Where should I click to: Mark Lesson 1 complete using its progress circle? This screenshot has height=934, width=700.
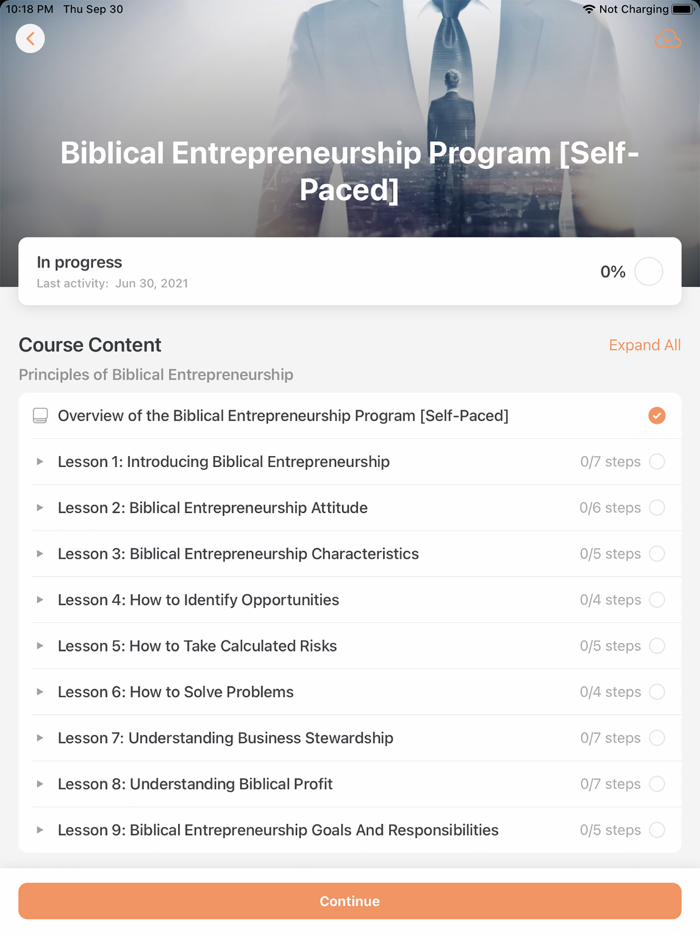click(x=657, y=461)
